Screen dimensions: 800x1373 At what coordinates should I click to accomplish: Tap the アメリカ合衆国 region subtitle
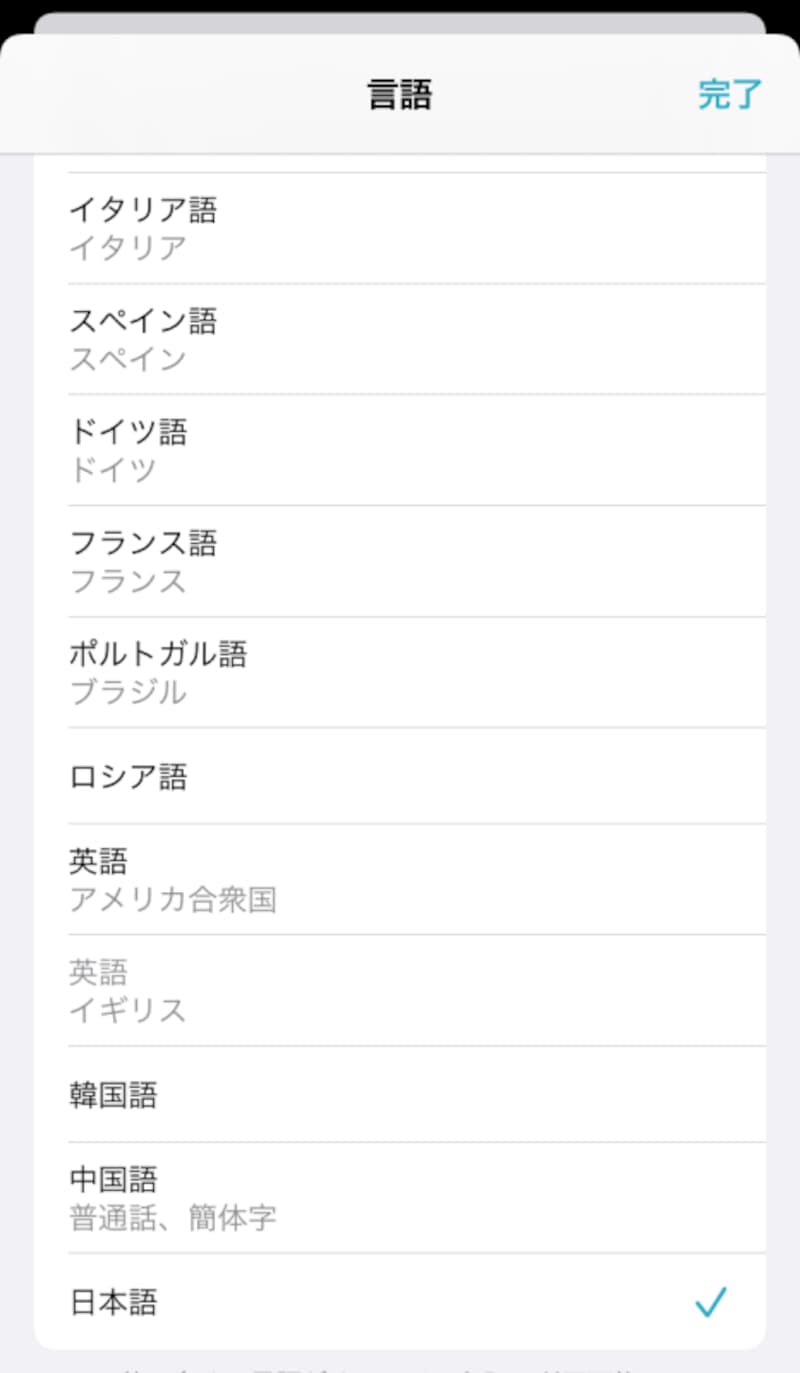172,900
